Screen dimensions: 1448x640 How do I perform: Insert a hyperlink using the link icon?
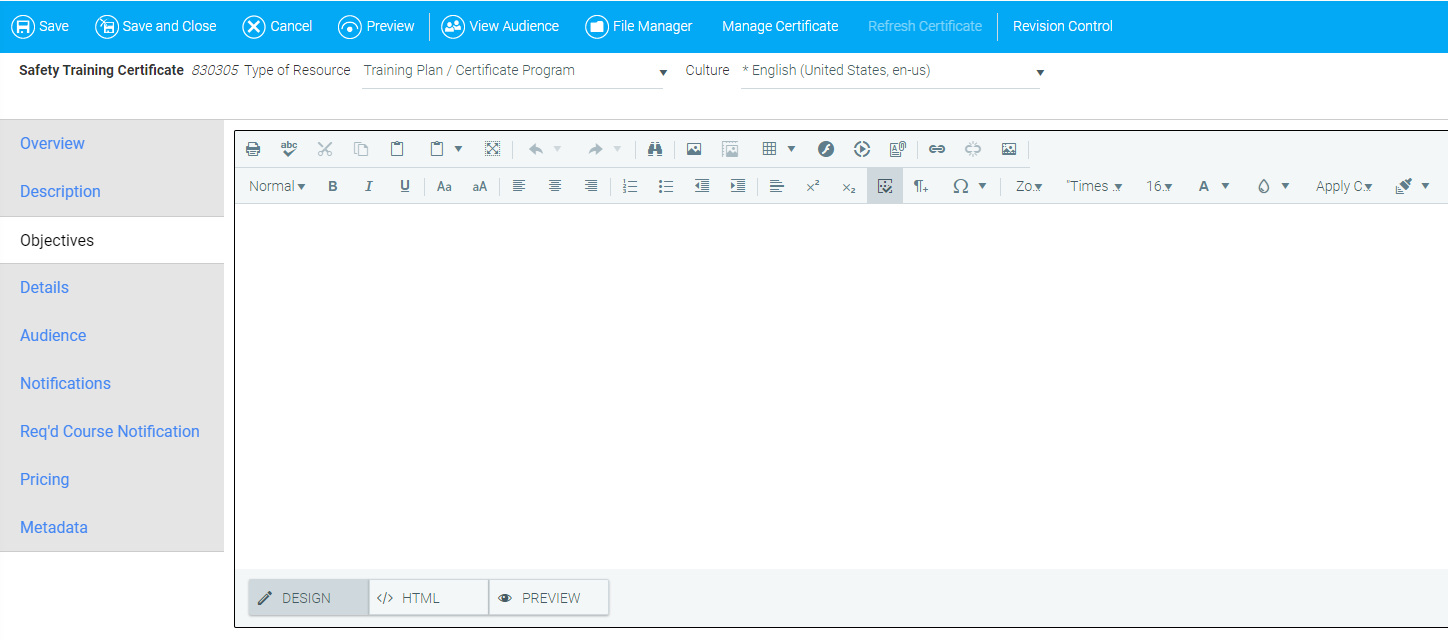[937, 149]
